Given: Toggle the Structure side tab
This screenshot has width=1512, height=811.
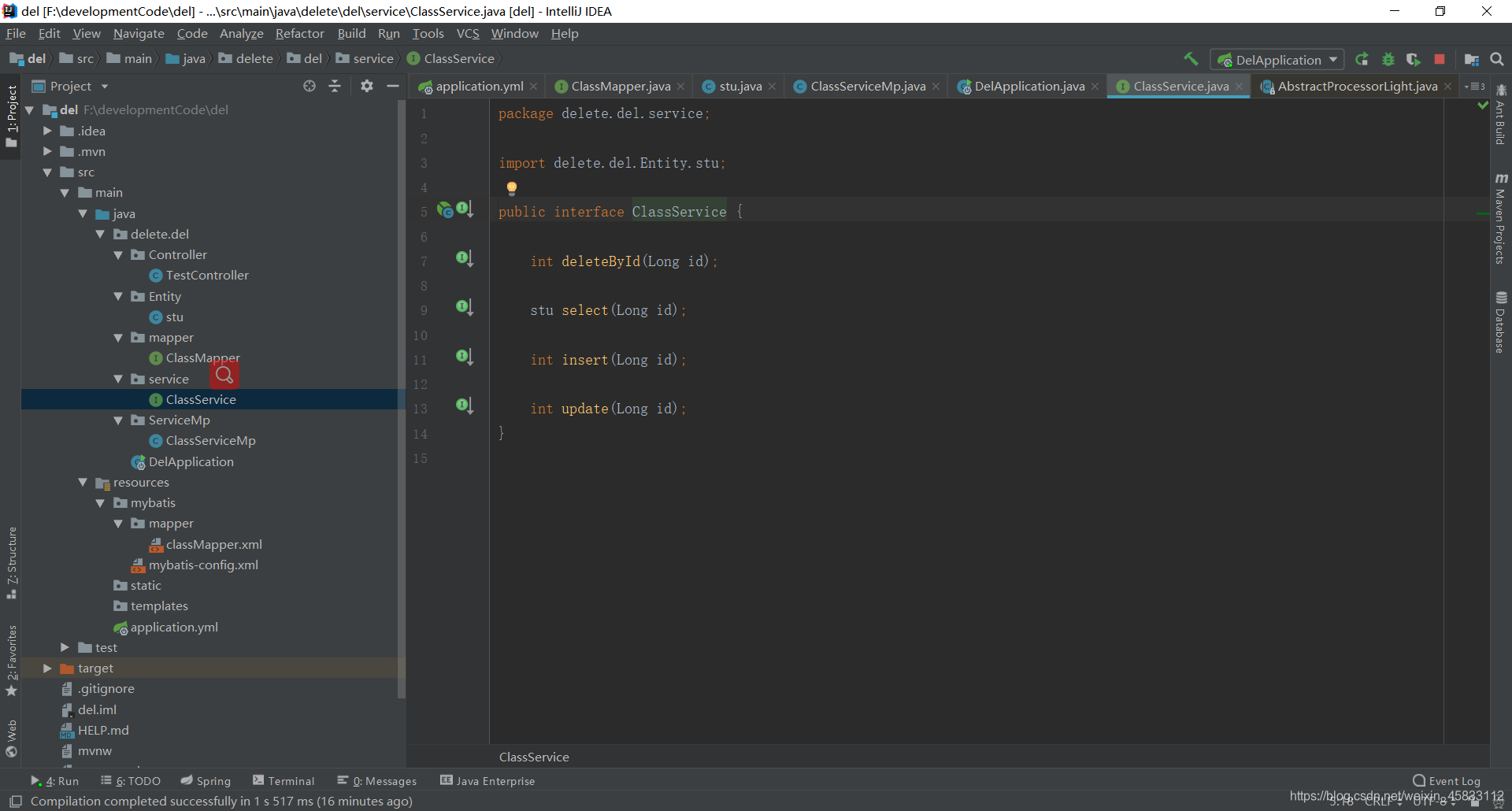Looking at the screenshot, I should pyautogui.click(x=12, y=562).
